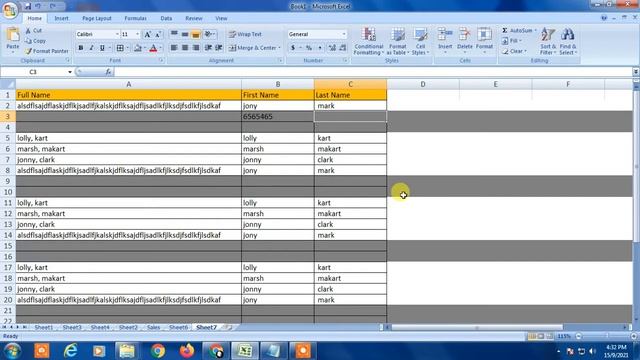
Task: Align text to the right
Action: pyautogui.click(x=196, y=48)
